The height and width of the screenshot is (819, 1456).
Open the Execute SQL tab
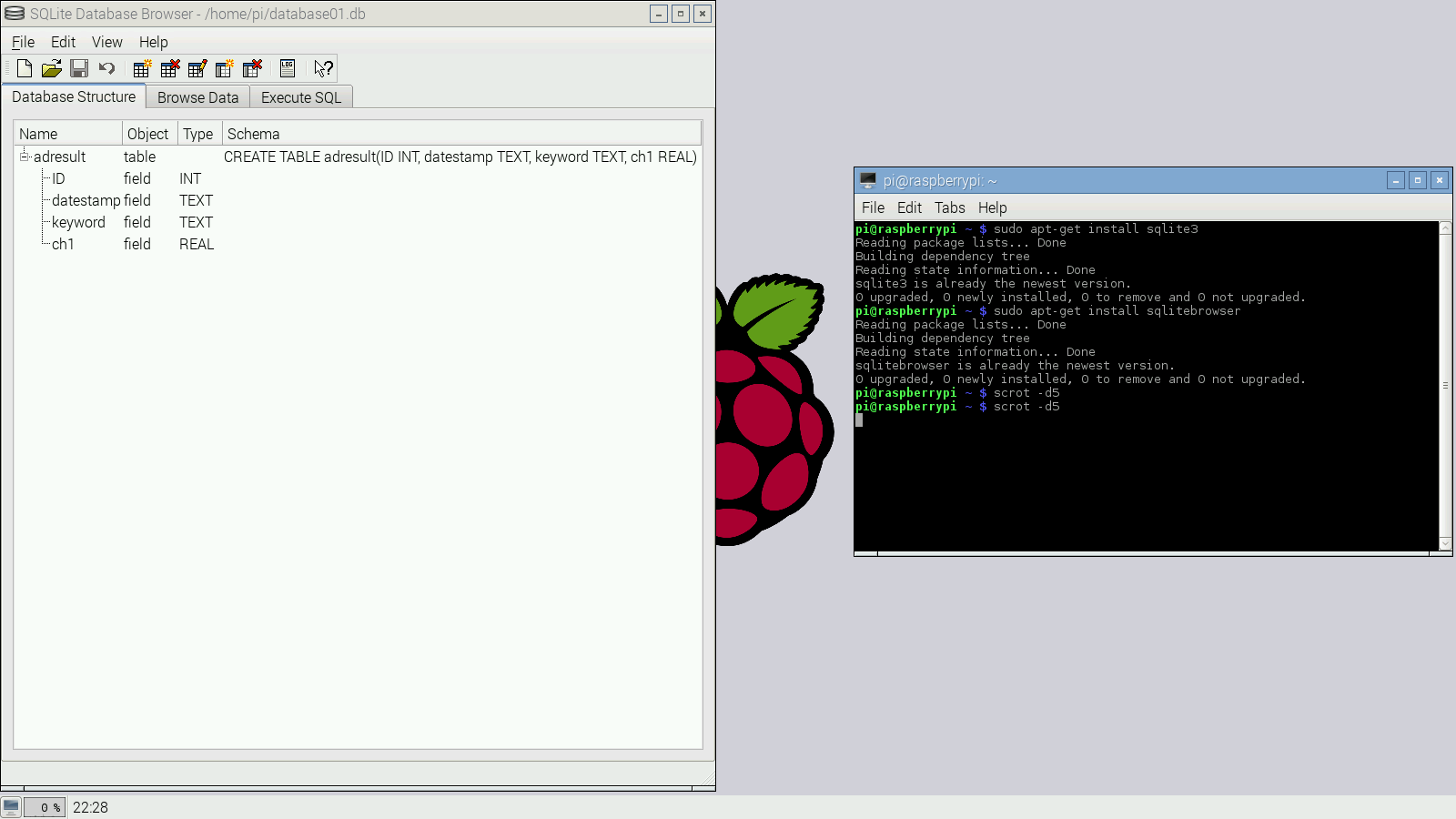300,96
